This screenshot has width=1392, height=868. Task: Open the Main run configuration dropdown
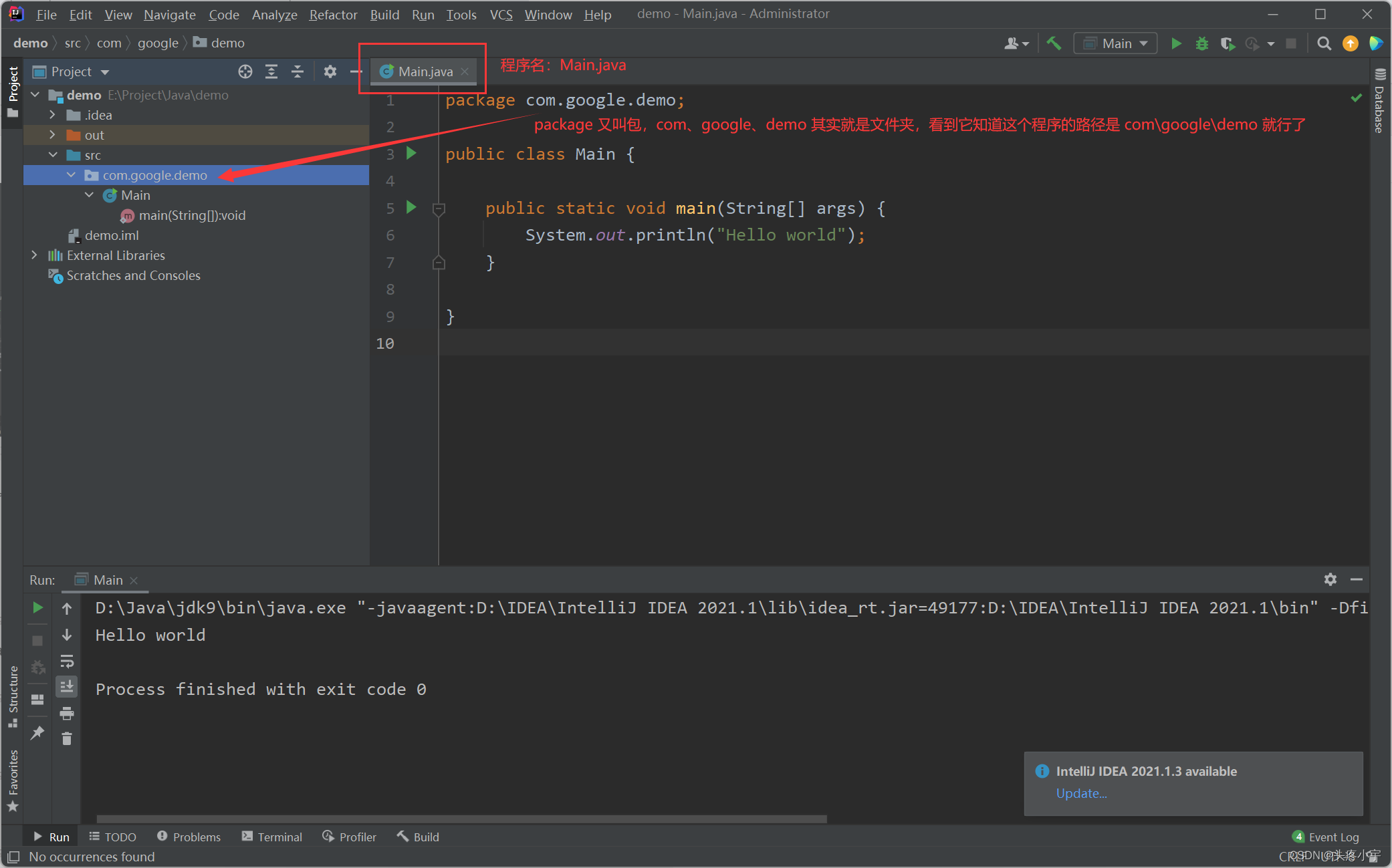pos(1116,43)
